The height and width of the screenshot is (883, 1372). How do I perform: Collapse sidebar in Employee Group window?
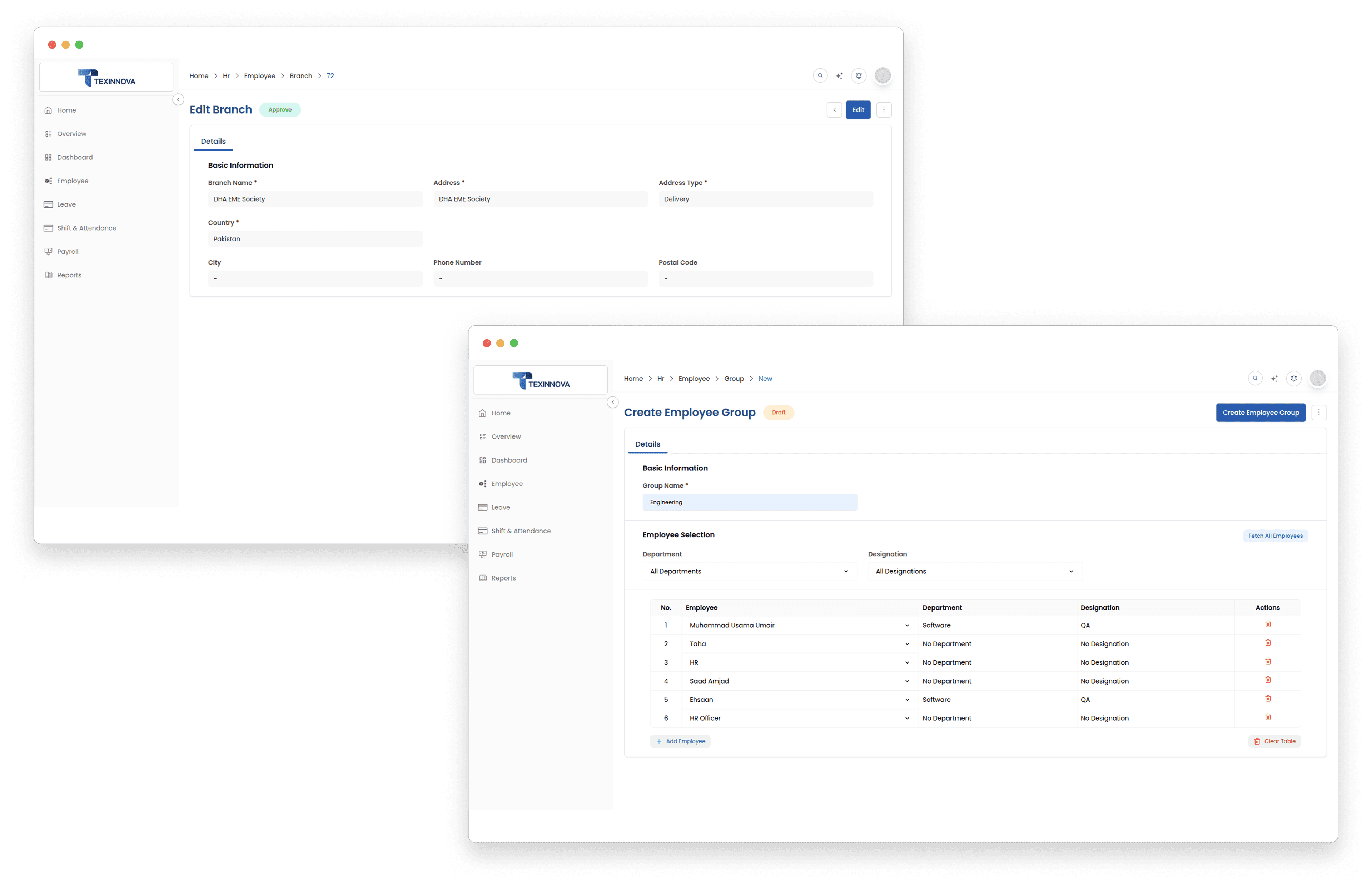(x=613, y=403)
